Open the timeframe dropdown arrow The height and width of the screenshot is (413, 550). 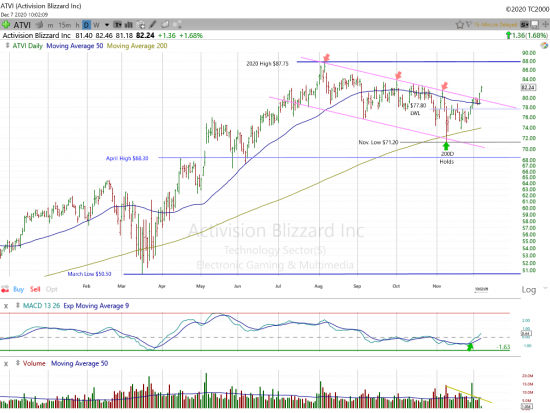(x=107, y=25)
